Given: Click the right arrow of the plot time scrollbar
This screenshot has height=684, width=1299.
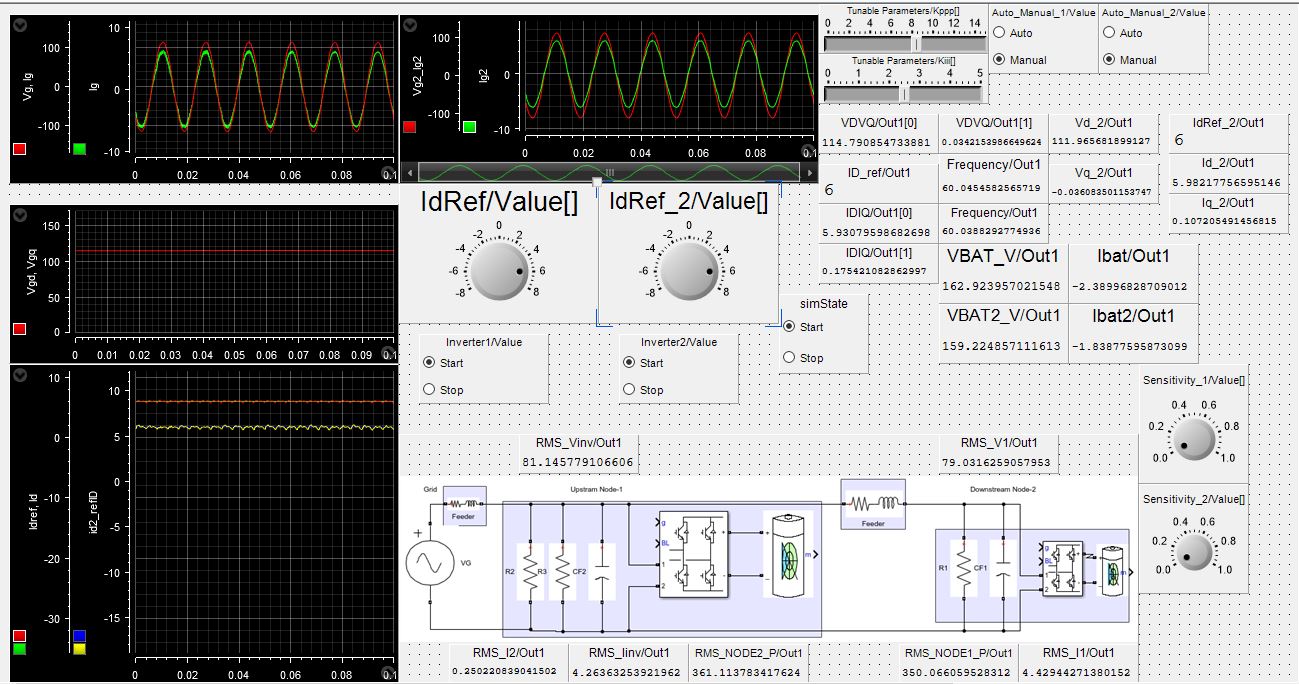Looking at the screenshot, I should 810,172.
